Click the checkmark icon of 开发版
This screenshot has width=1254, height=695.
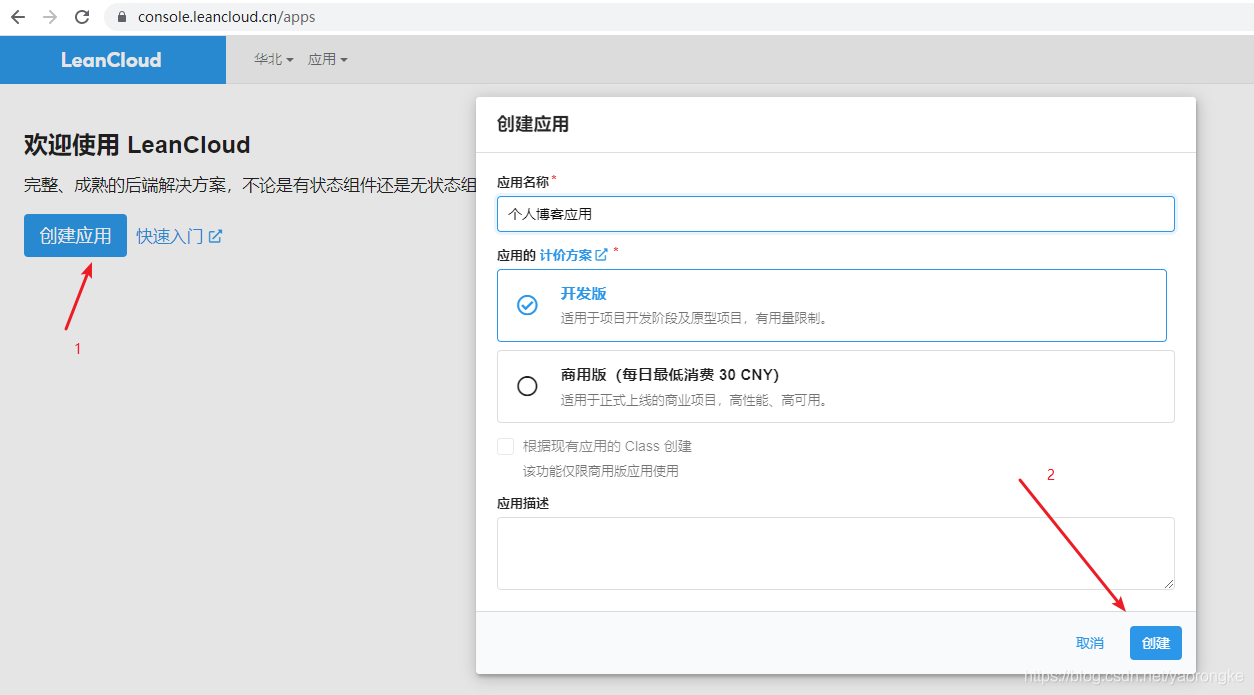coord(527,305)
